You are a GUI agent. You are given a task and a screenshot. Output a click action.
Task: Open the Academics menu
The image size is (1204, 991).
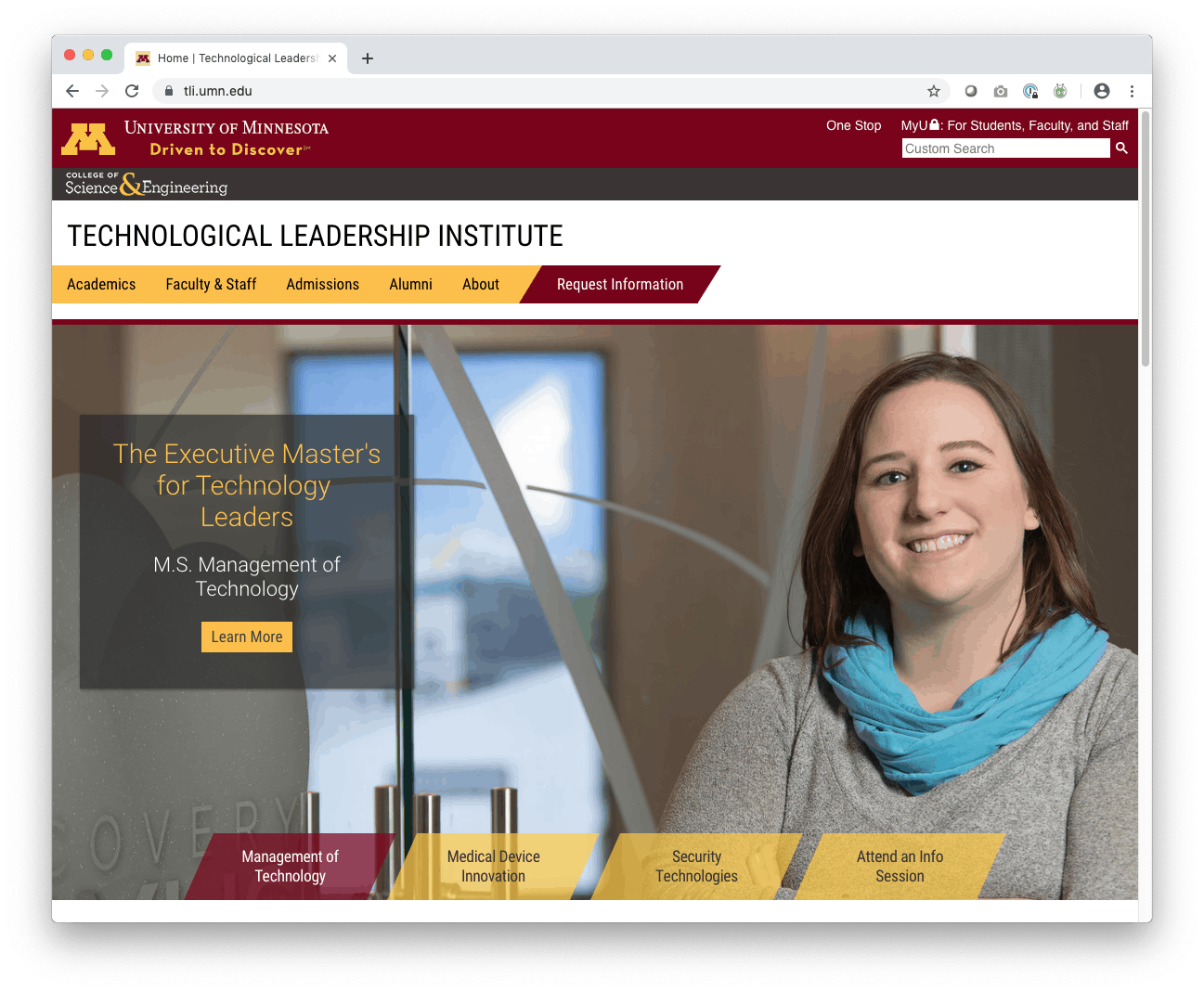coord(101,284)
